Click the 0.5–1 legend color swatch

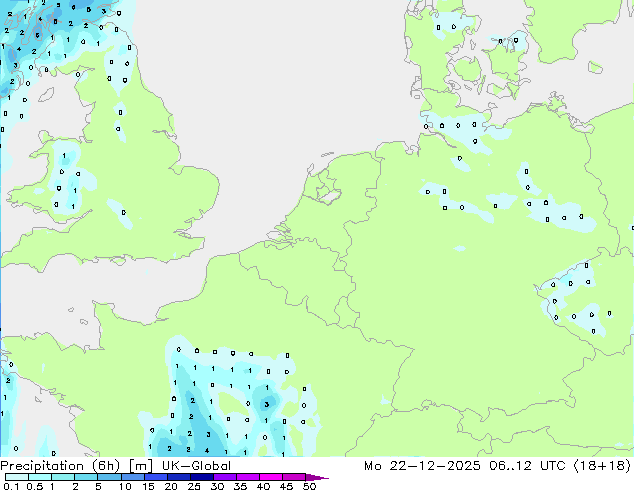[40, 477]
